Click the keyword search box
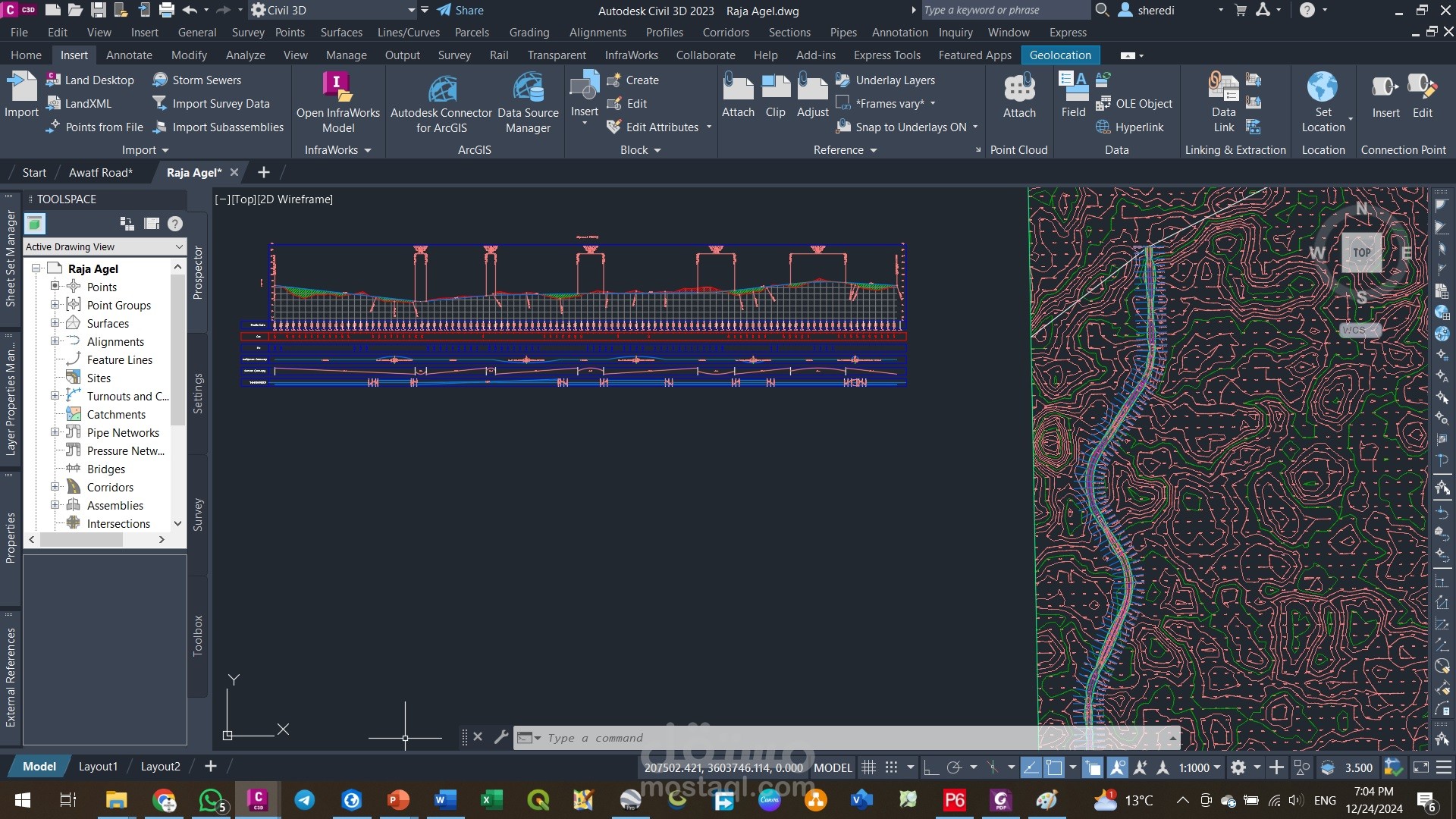 click(1005, 10)
